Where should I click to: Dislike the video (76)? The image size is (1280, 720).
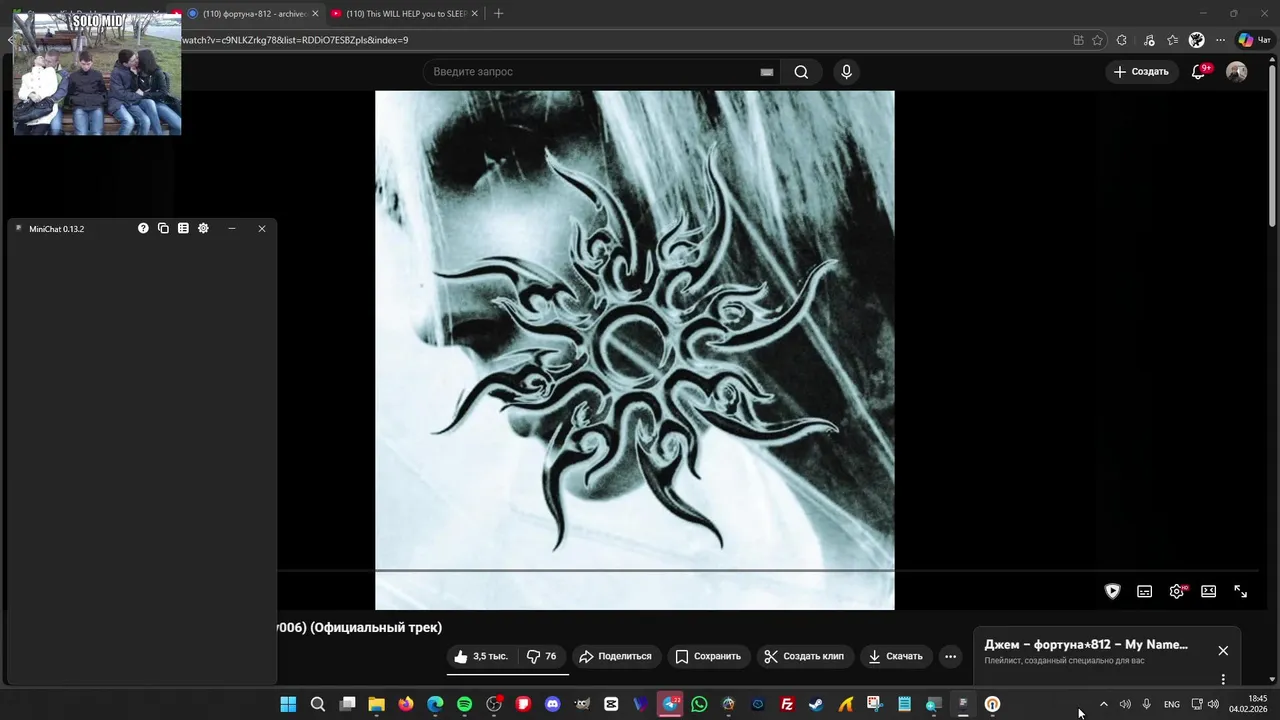click(542, 656)
